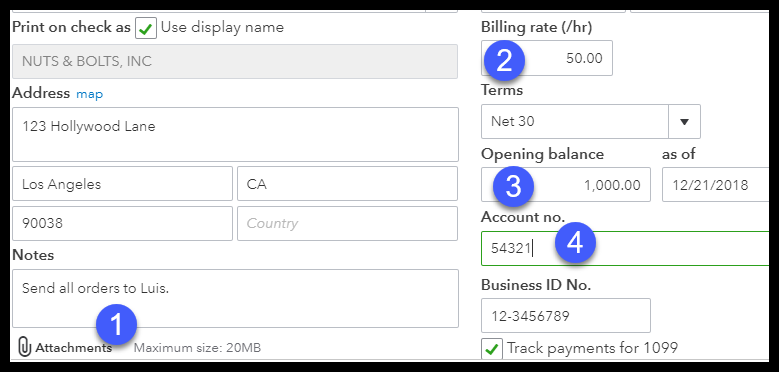Click the paperclip Attachments icon

pos(24,347)
